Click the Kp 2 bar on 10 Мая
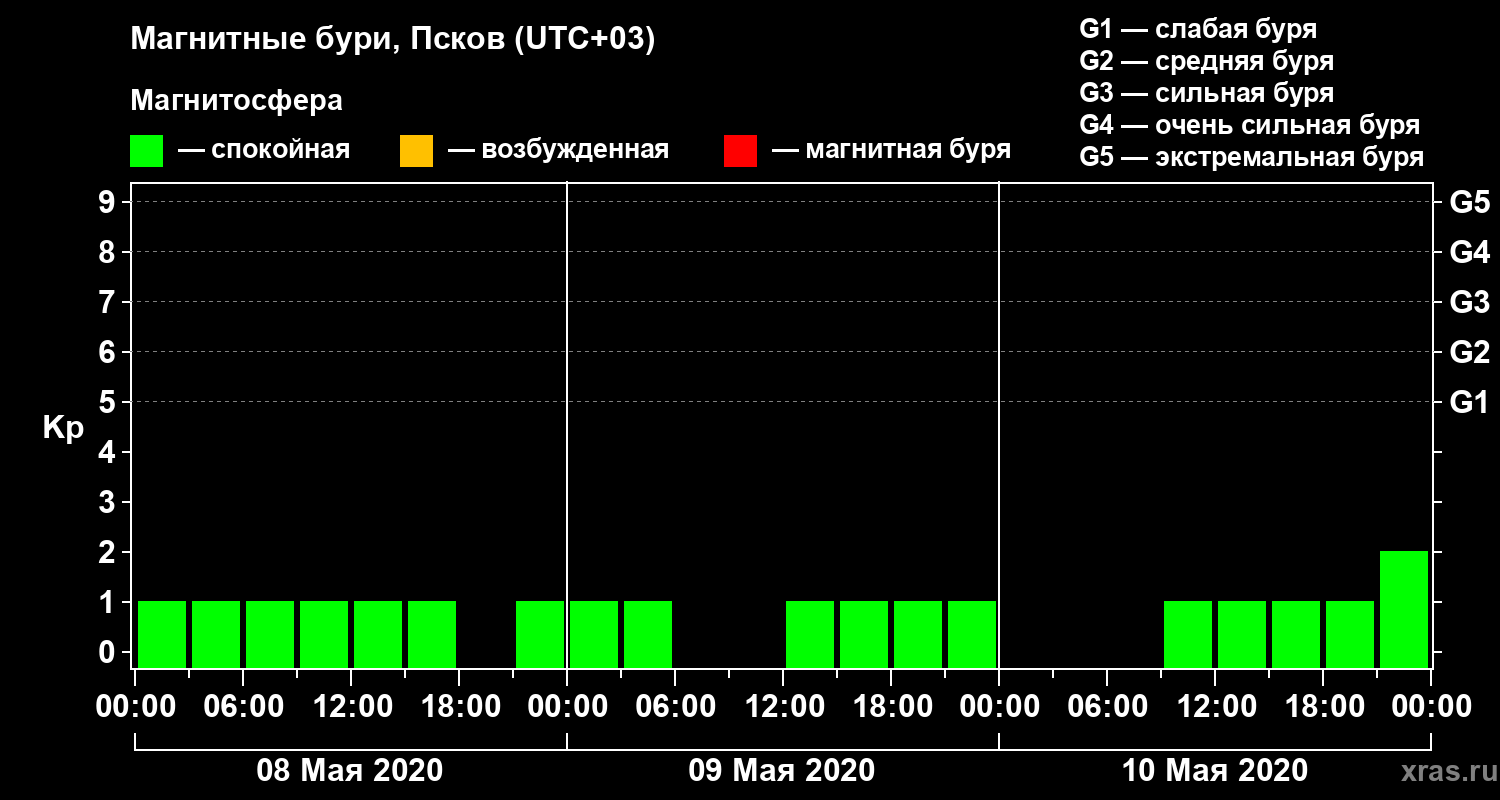Image resolution: width=1500 pixels, height=800 pixels. 1404,609
